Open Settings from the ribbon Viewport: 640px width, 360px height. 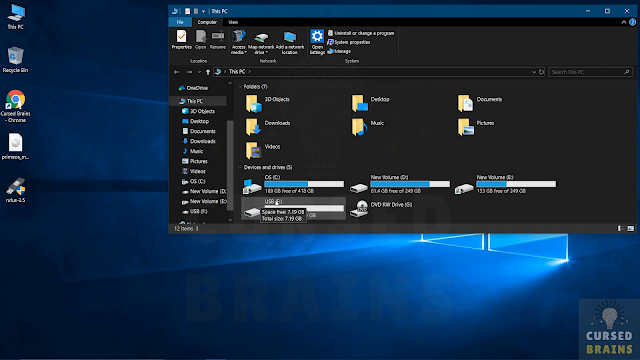point(317,42)
